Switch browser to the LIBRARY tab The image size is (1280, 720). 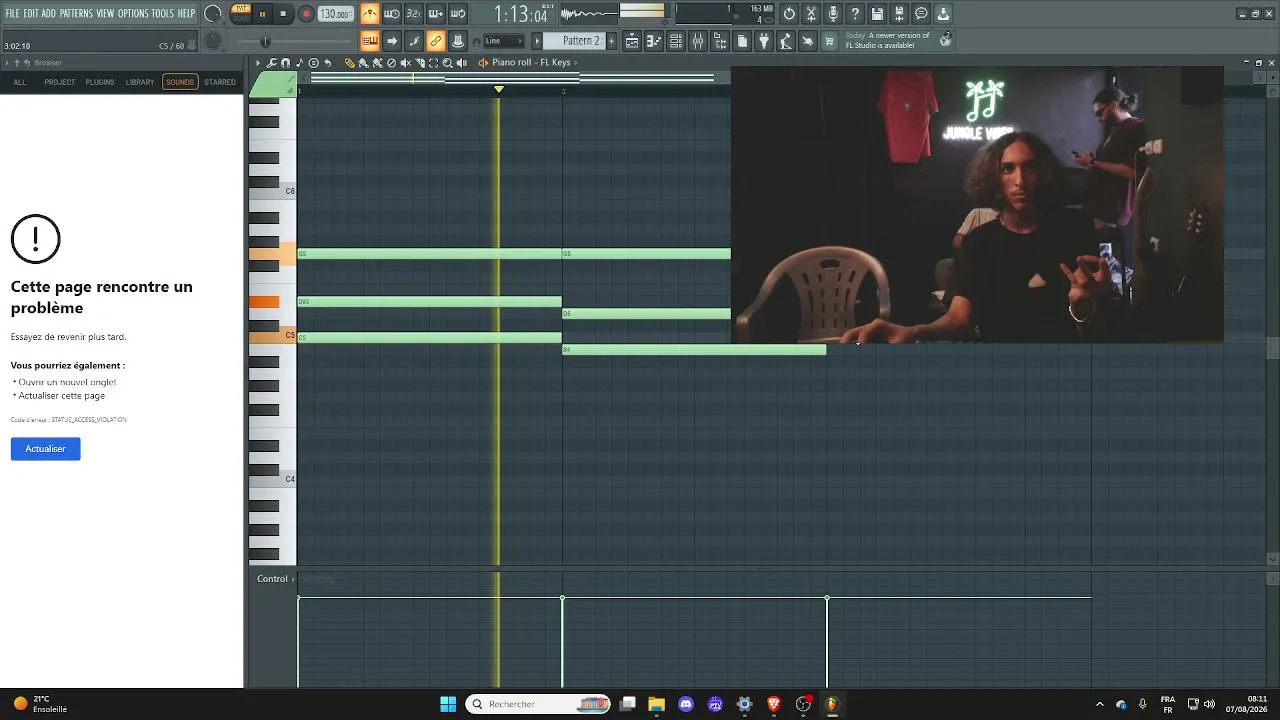click(x=140, y=82)
